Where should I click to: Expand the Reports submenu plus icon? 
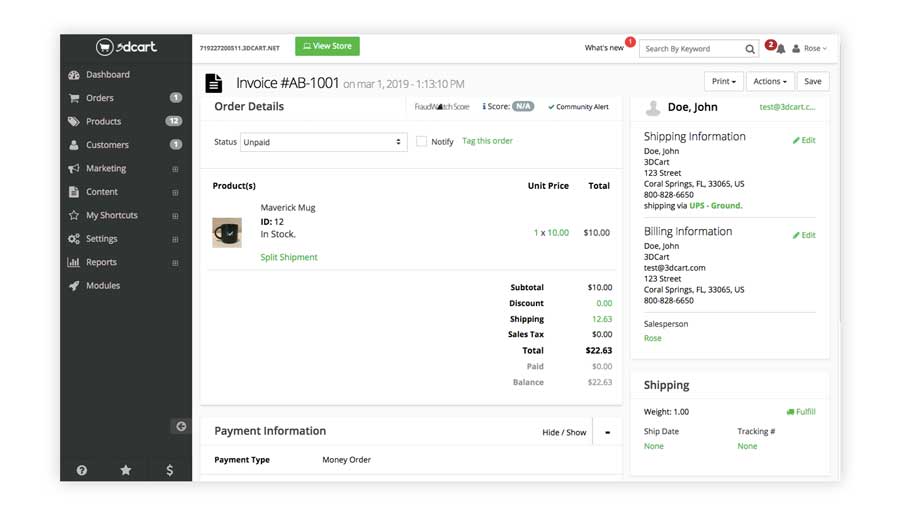coord(175,262)
